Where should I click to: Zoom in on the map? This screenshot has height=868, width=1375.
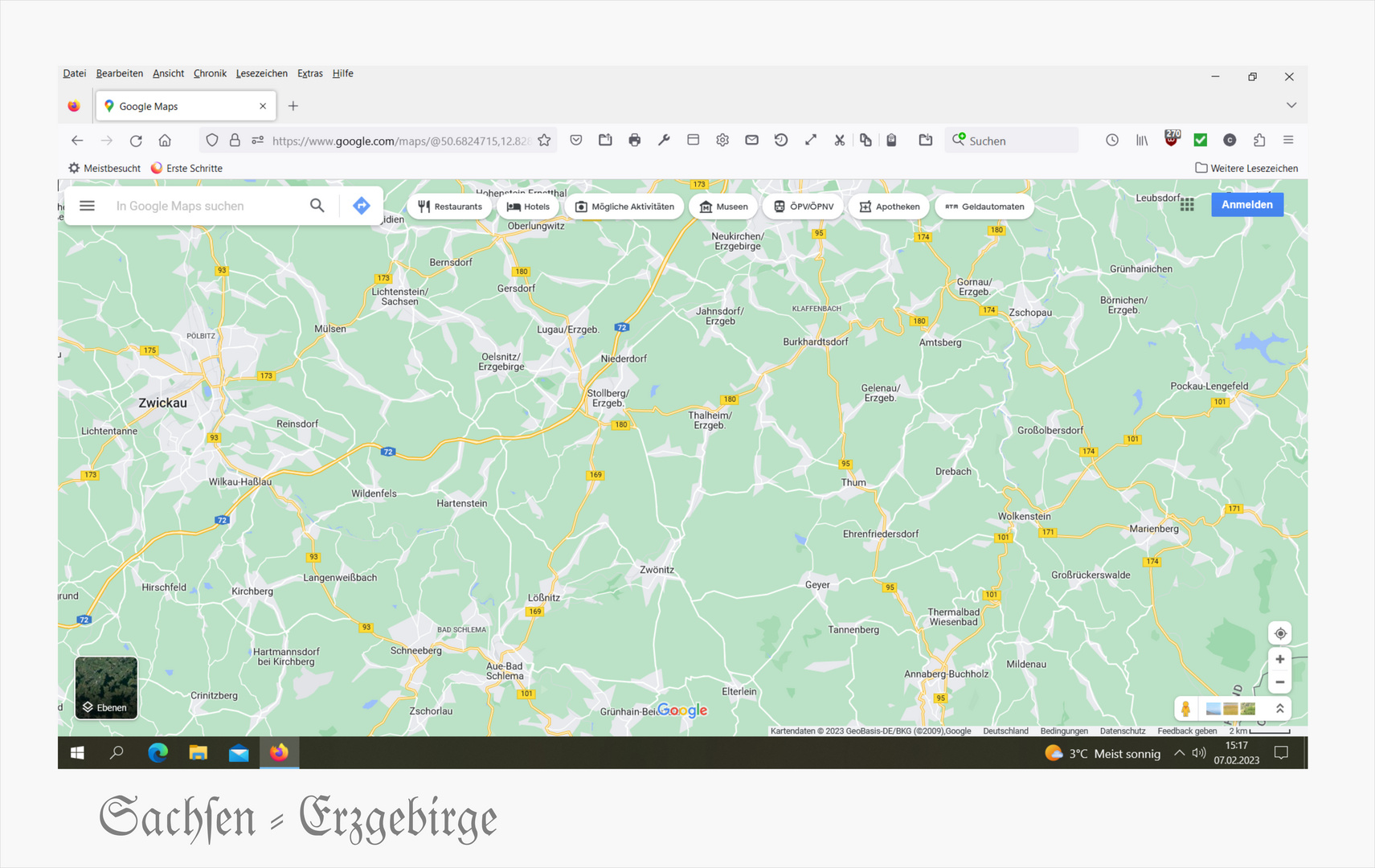point(1280,659)
